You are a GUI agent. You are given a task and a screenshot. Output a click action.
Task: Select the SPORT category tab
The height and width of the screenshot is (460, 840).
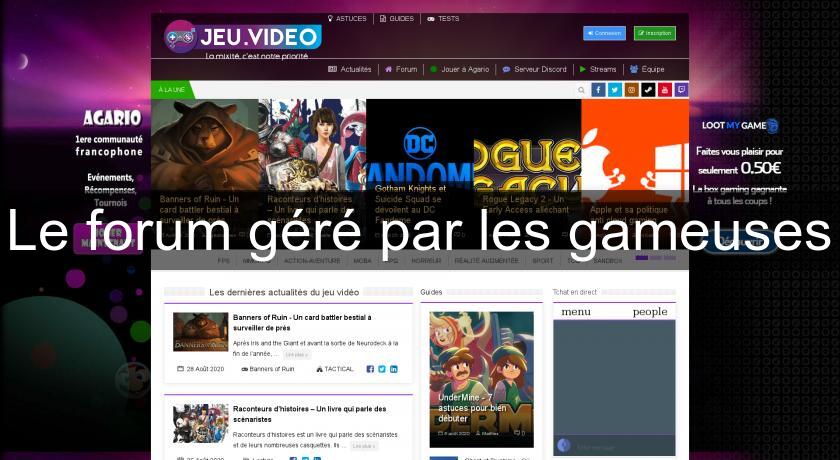(543, 261)
